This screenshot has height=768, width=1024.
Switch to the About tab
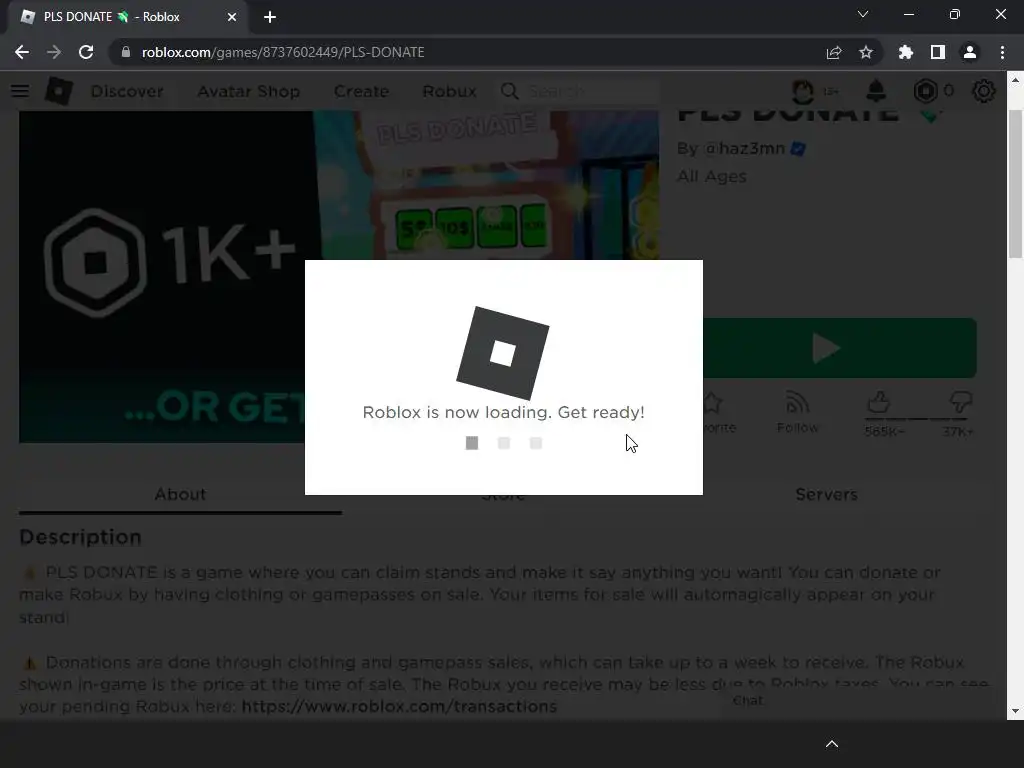pyautogui.click(x=180, y=494)
